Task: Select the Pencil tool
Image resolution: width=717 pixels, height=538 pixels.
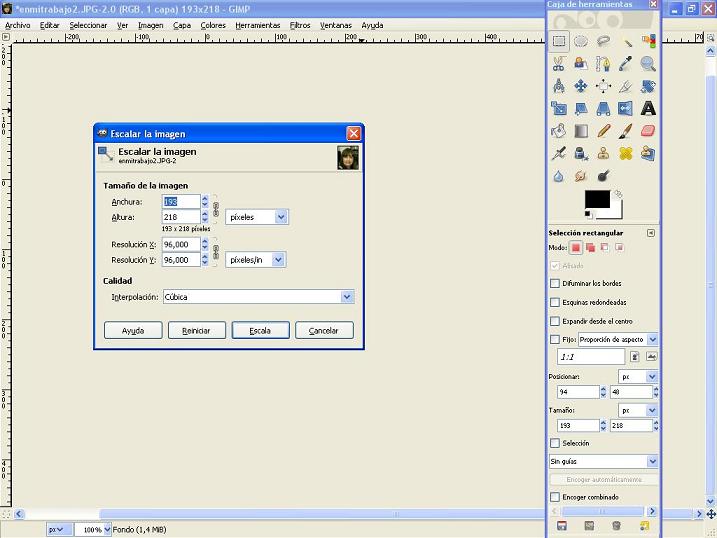Action: tap(603, 131)
